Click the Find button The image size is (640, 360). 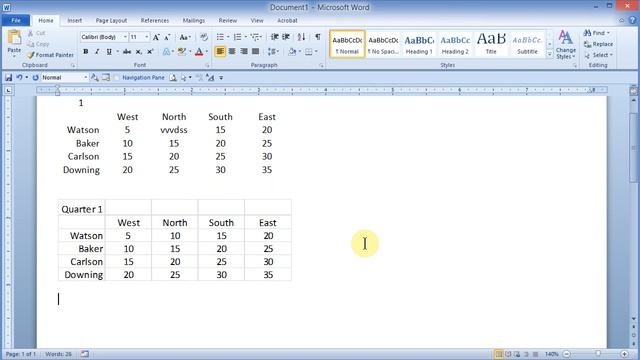(597, 33)
